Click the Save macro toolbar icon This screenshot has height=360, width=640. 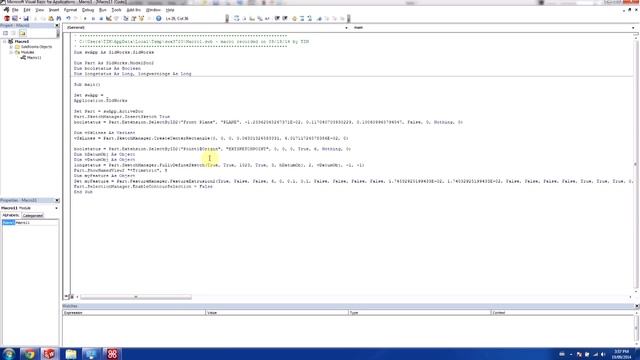coord(26,18)
